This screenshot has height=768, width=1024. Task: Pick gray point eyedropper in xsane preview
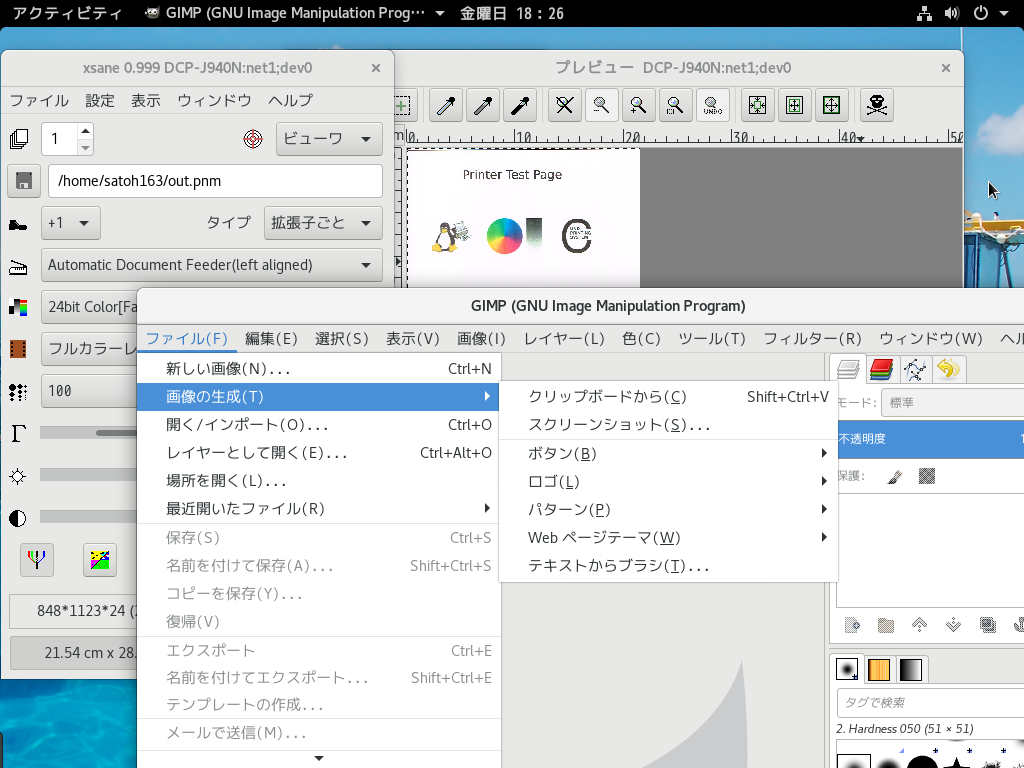pos(483,105)
